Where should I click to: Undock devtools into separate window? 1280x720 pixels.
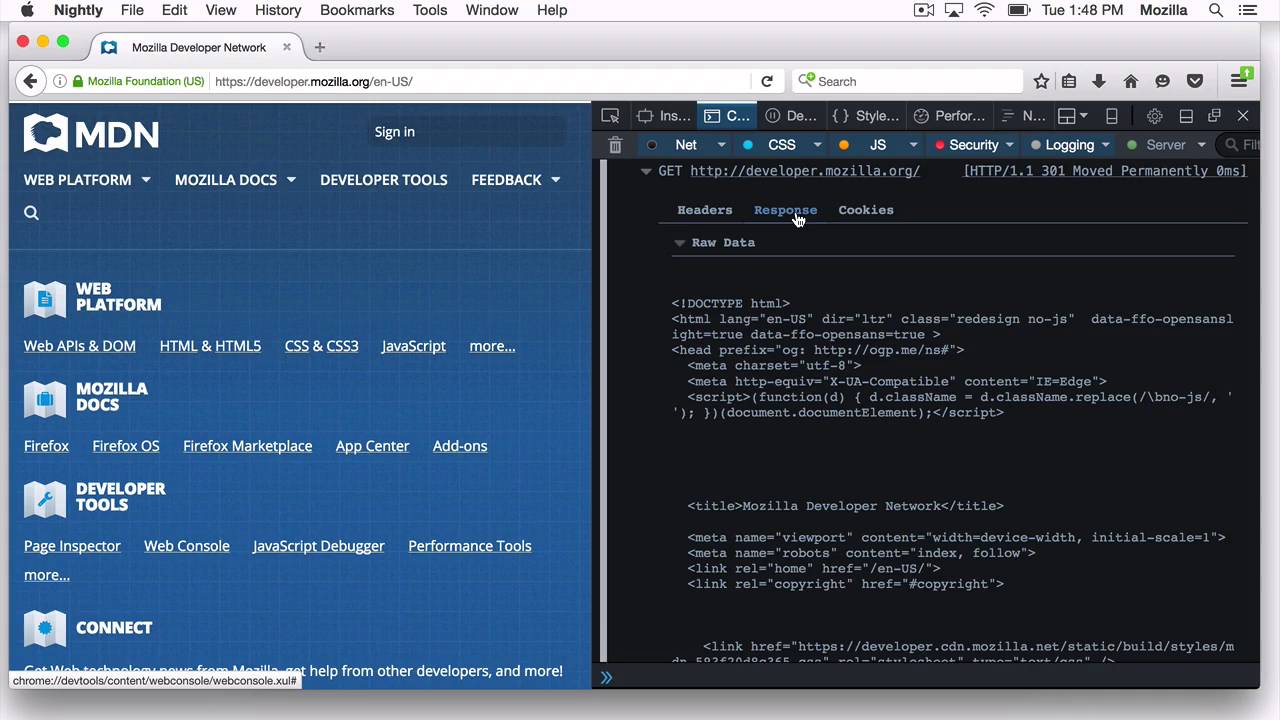1214,116
